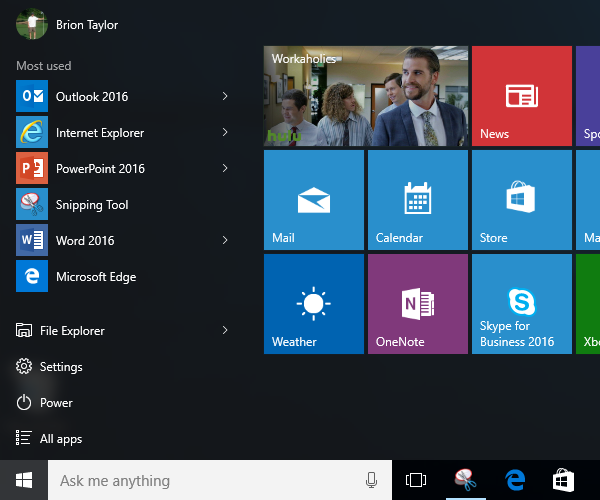
Task: Expand Internet Explorer jump list arrow
Action: (225, 132)
